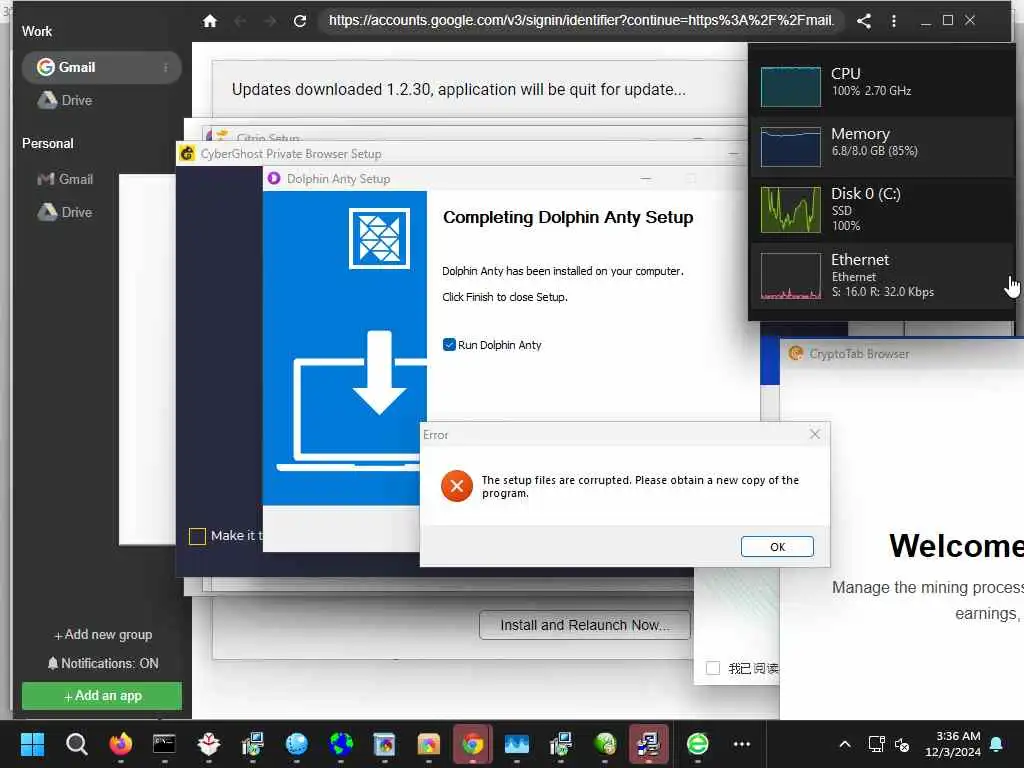Click the first computer setup taskbar icon

coord(252,744)
